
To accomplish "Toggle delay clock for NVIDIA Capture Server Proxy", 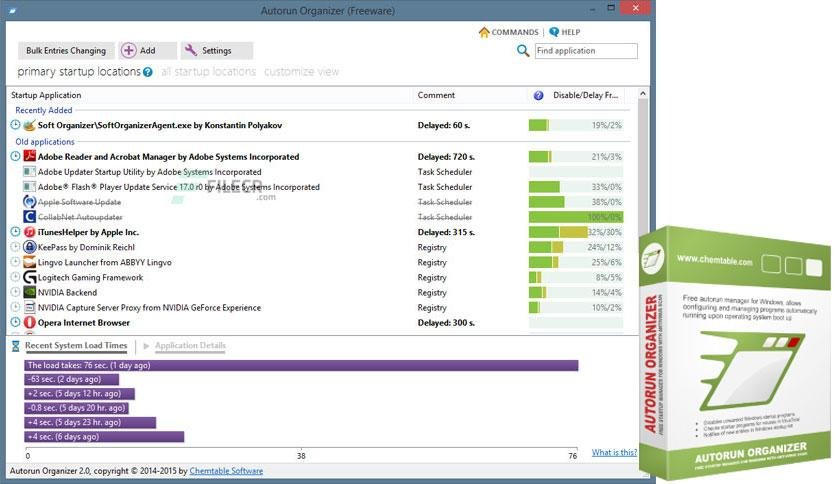I will (15, 307).
